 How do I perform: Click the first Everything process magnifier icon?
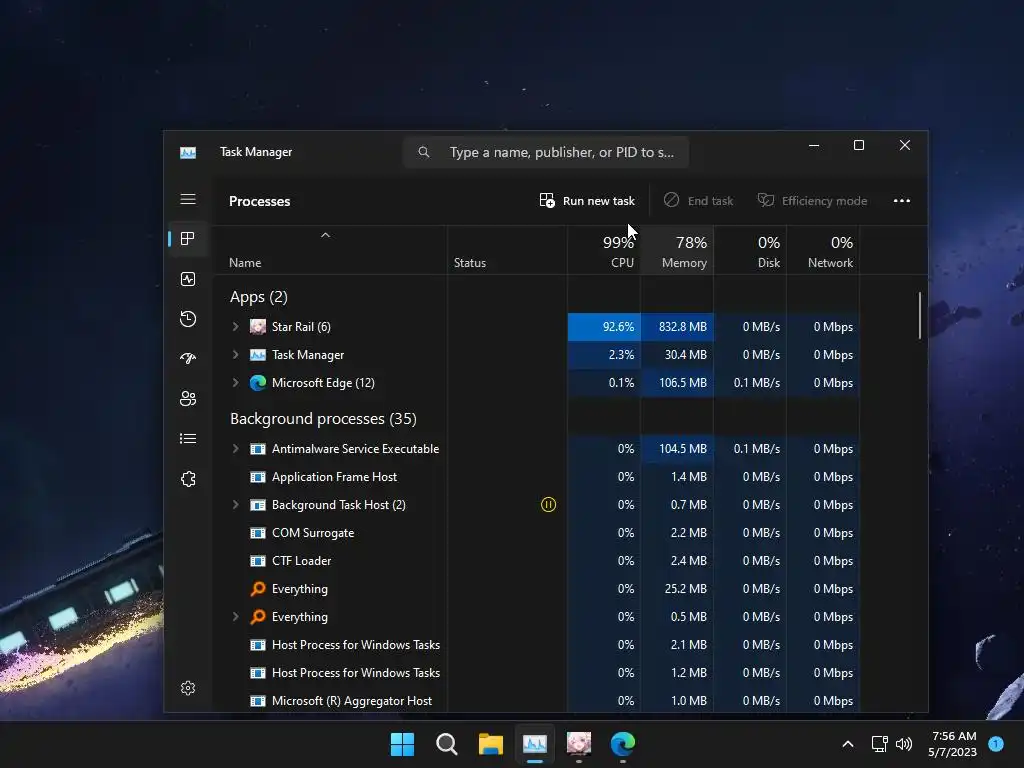[258, 589]
